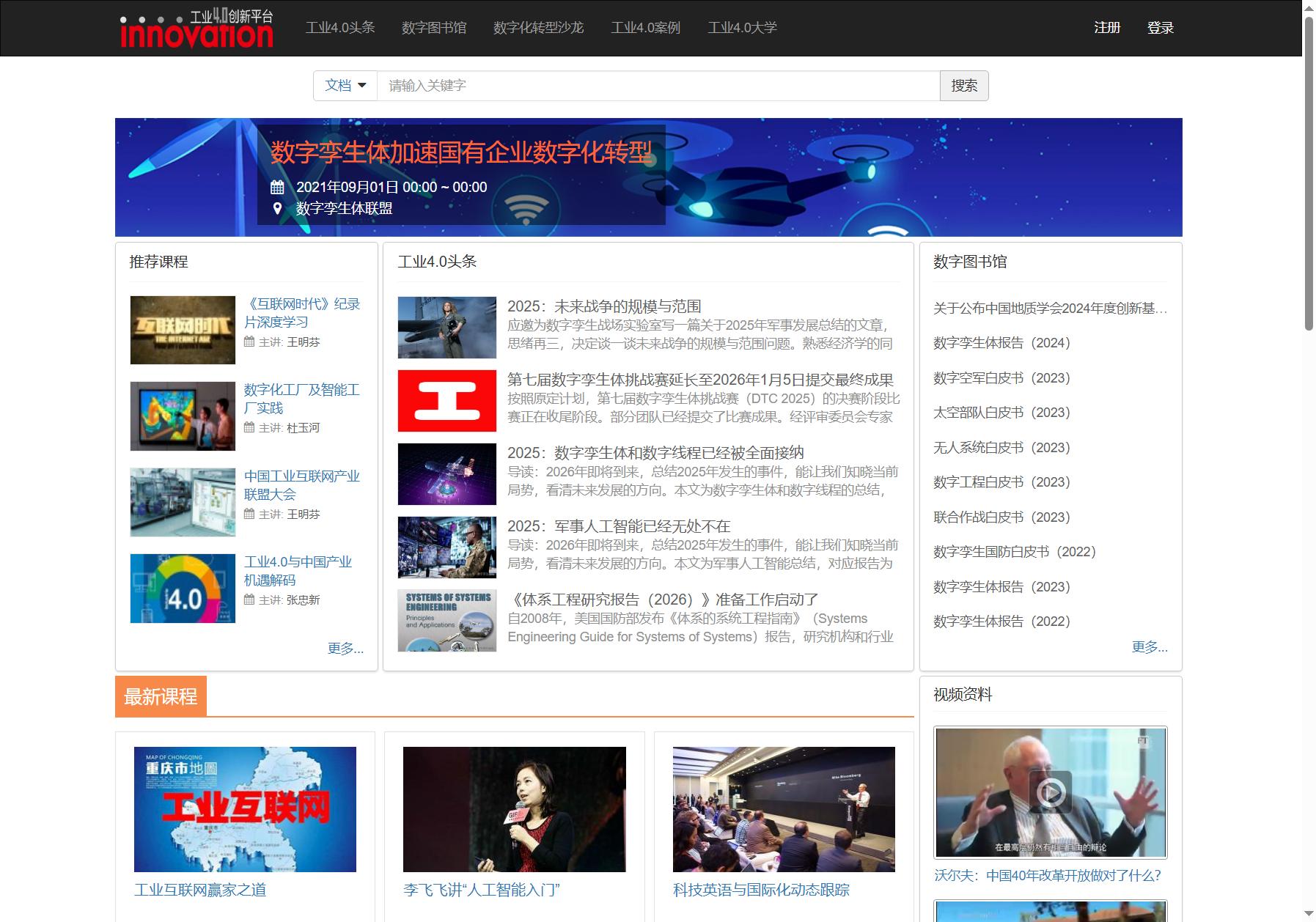Screen dimensions: 1316x922
Task: Open article 2025：军事人工智能已经无处不在
Action: 619,526
